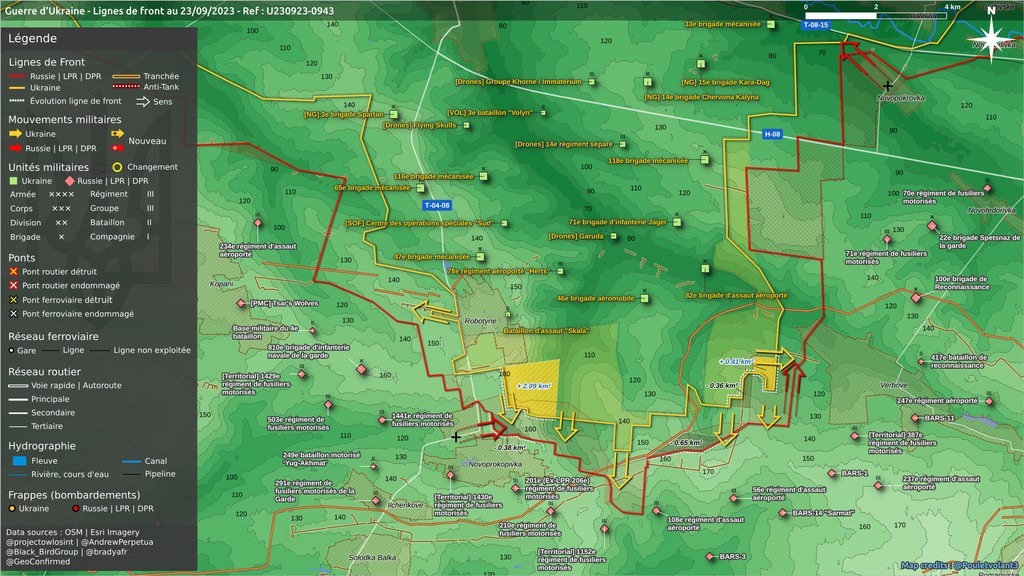Viewport: 1024px width, 576px height.
Task: Click the T-04-08 road shield
Action: (x=437, y=205)
